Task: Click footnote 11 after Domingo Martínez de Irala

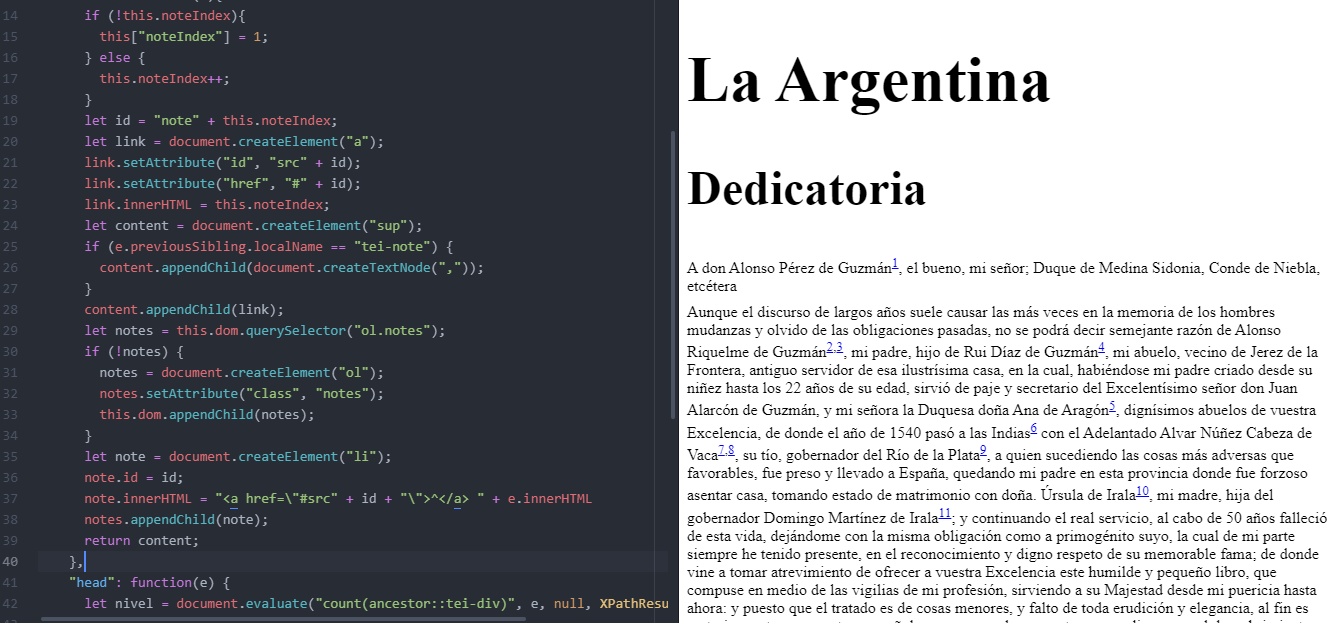Action: pyautogui.click(x=944, y=514)
